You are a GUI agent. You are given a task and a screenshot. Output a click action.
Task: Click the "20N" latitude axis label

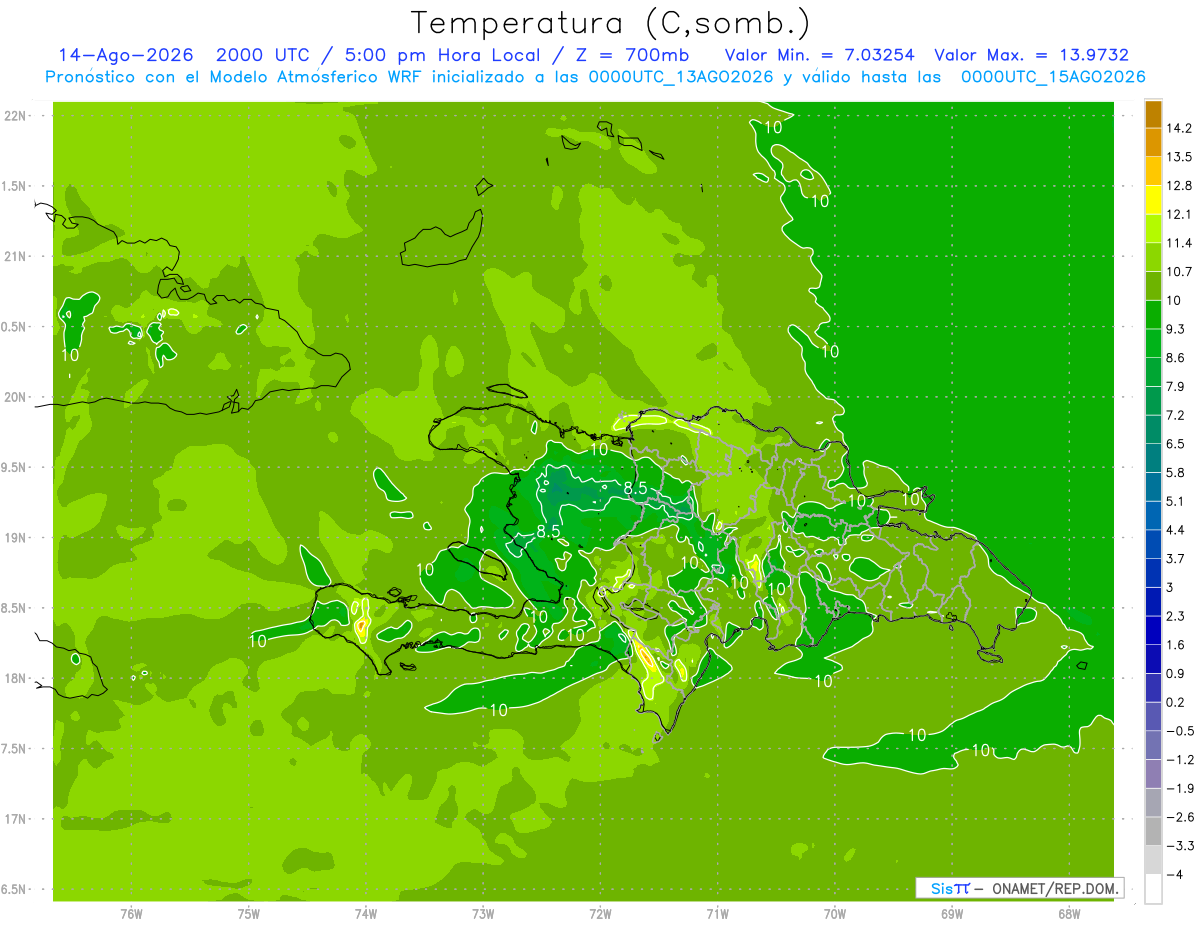tap(14, 397)
